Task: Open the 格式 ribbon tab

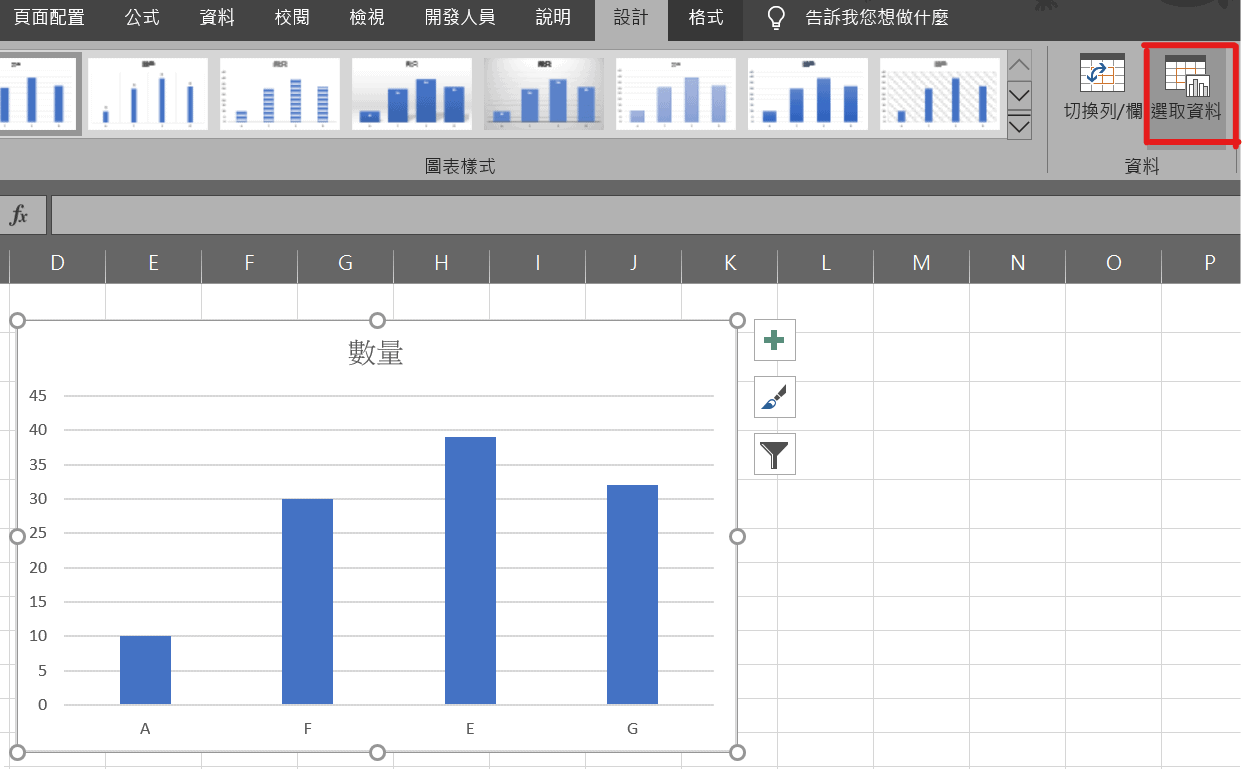Action: (x=705, y=15)
